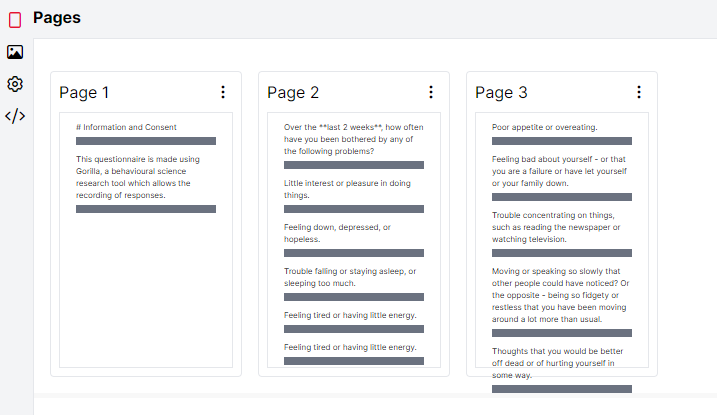Viewport: 717px width, 415px height.
Task: Open the image stimuli sidebar icon
Action: pyautogui.click(x=15, y=52)
